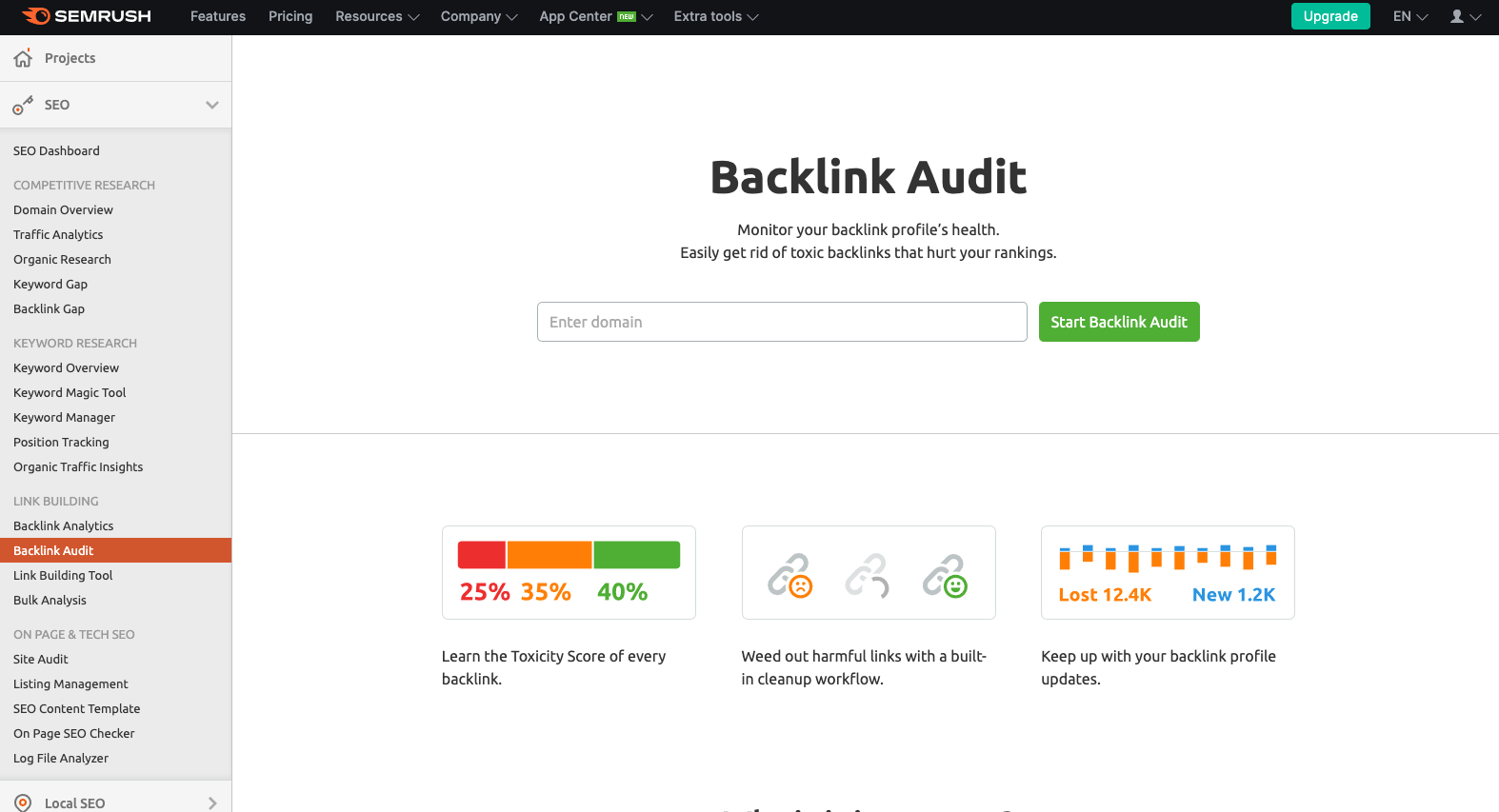Image resolution: width=1499 pixels, height=812 pixels.
Task: Open Organic Traffic Insights
Action: [78, 466]
